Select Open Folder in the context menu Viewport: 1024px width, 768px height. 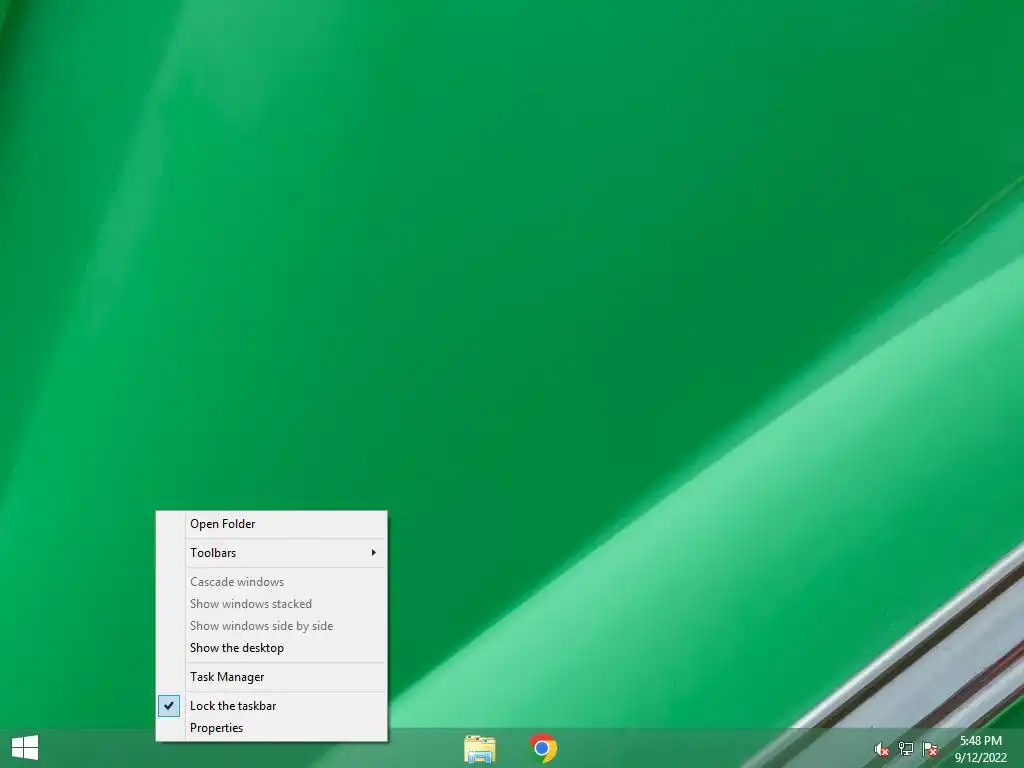pos(272,524)
